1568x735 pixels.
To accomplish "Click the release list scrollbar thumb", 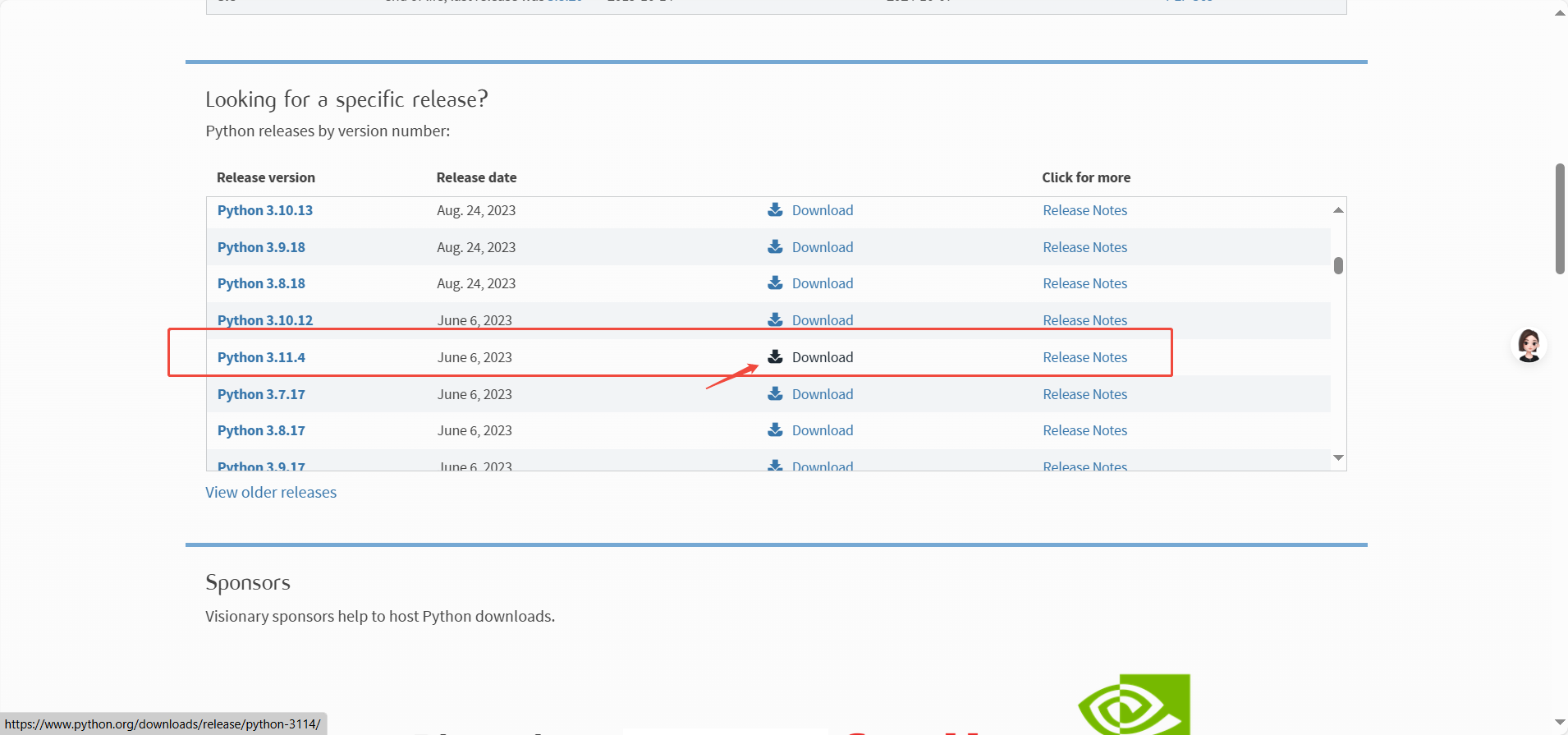I will [1338, 265].
